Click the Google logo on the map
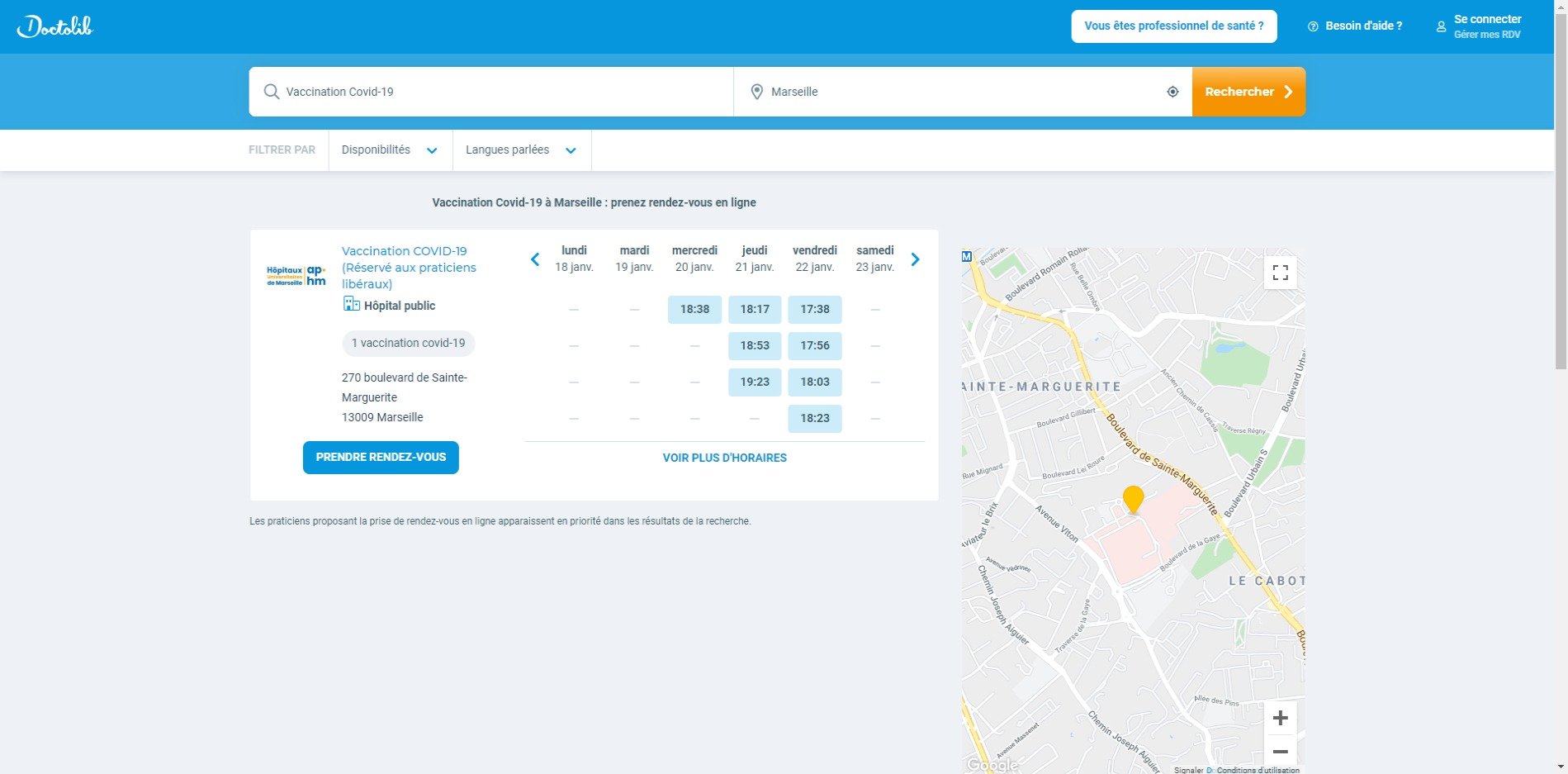1568x774 pixels. coord(992,765)
